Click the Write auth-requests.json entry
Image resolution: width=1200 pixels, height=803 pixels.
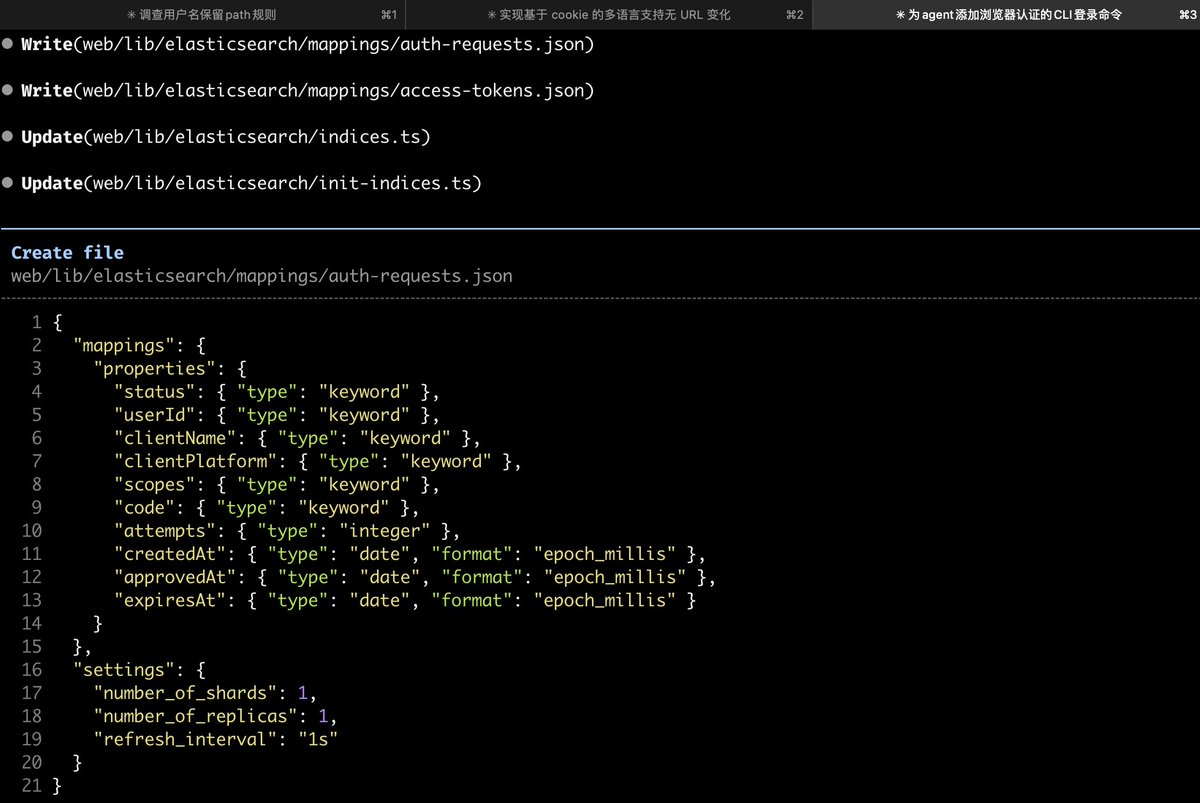pos(307,44)
